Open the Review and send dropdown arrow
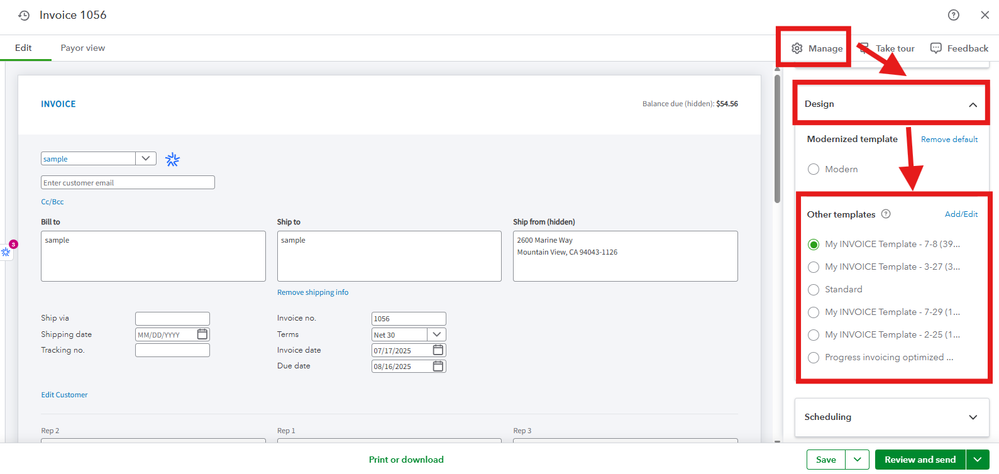Viewport: 999px width, 474px height. (x=978, y=459)
